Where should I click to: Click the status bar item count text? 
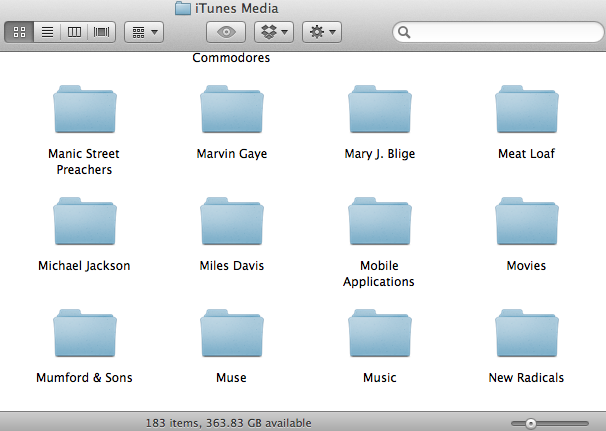228,423
